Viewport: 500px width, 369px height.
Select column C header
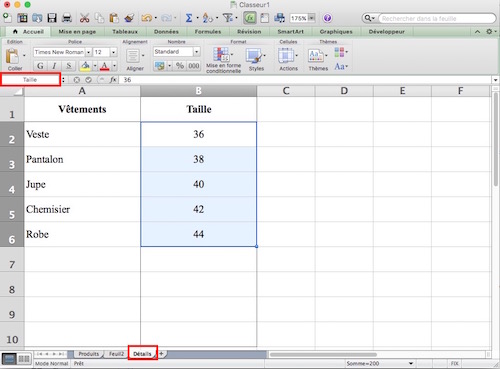[x=286, y=91]
